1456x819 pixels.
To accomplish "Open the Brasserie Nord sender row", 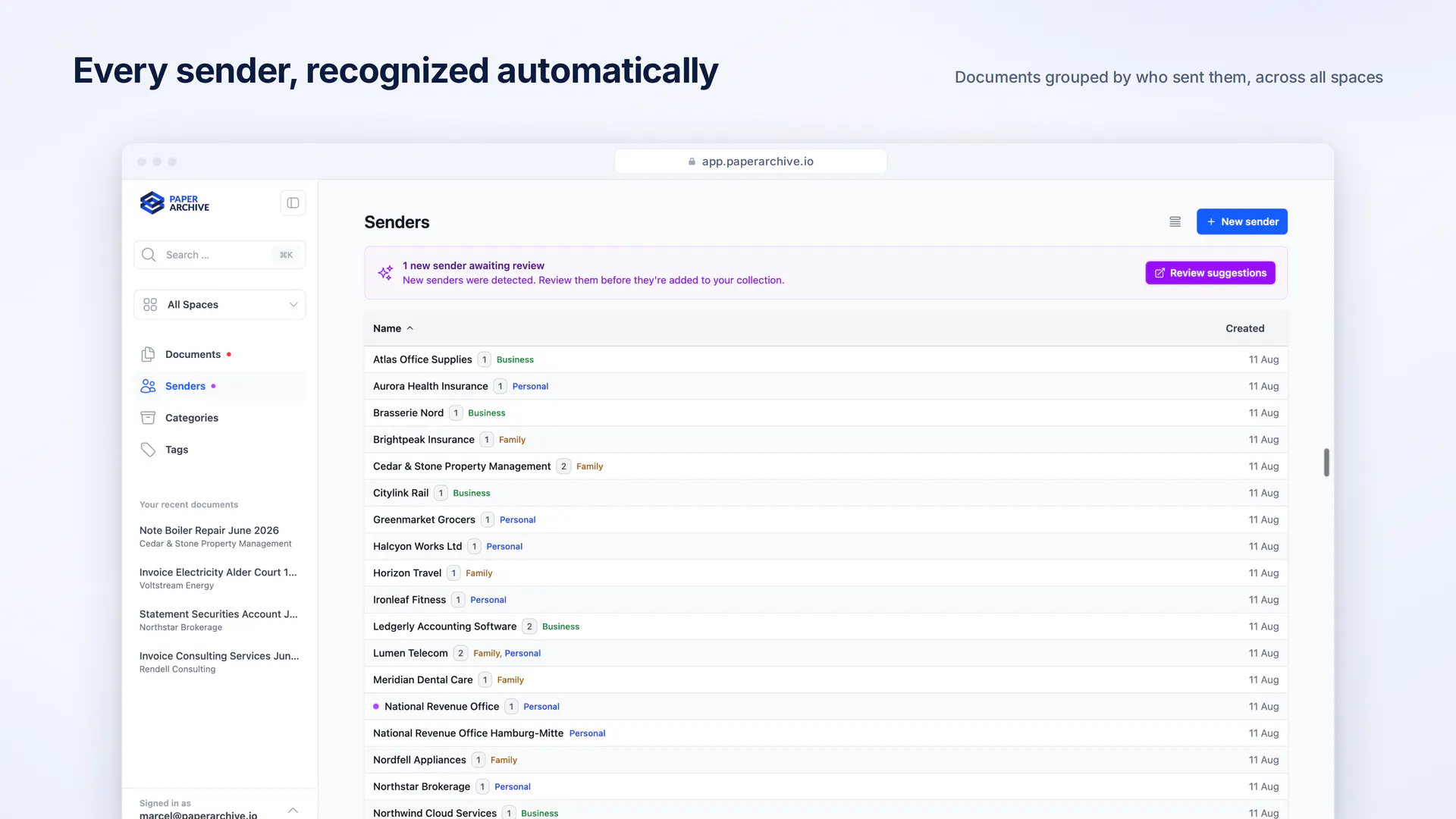I will pyautogui.click(x=826, y=413).
